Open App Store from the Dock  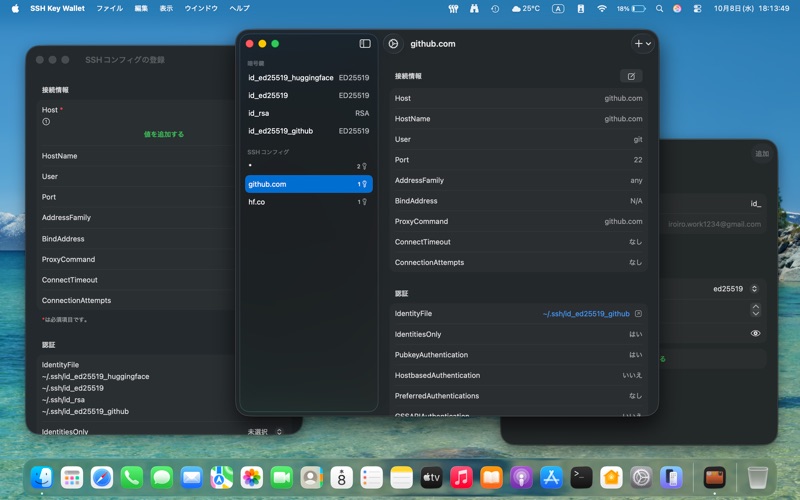pos(552,478)
